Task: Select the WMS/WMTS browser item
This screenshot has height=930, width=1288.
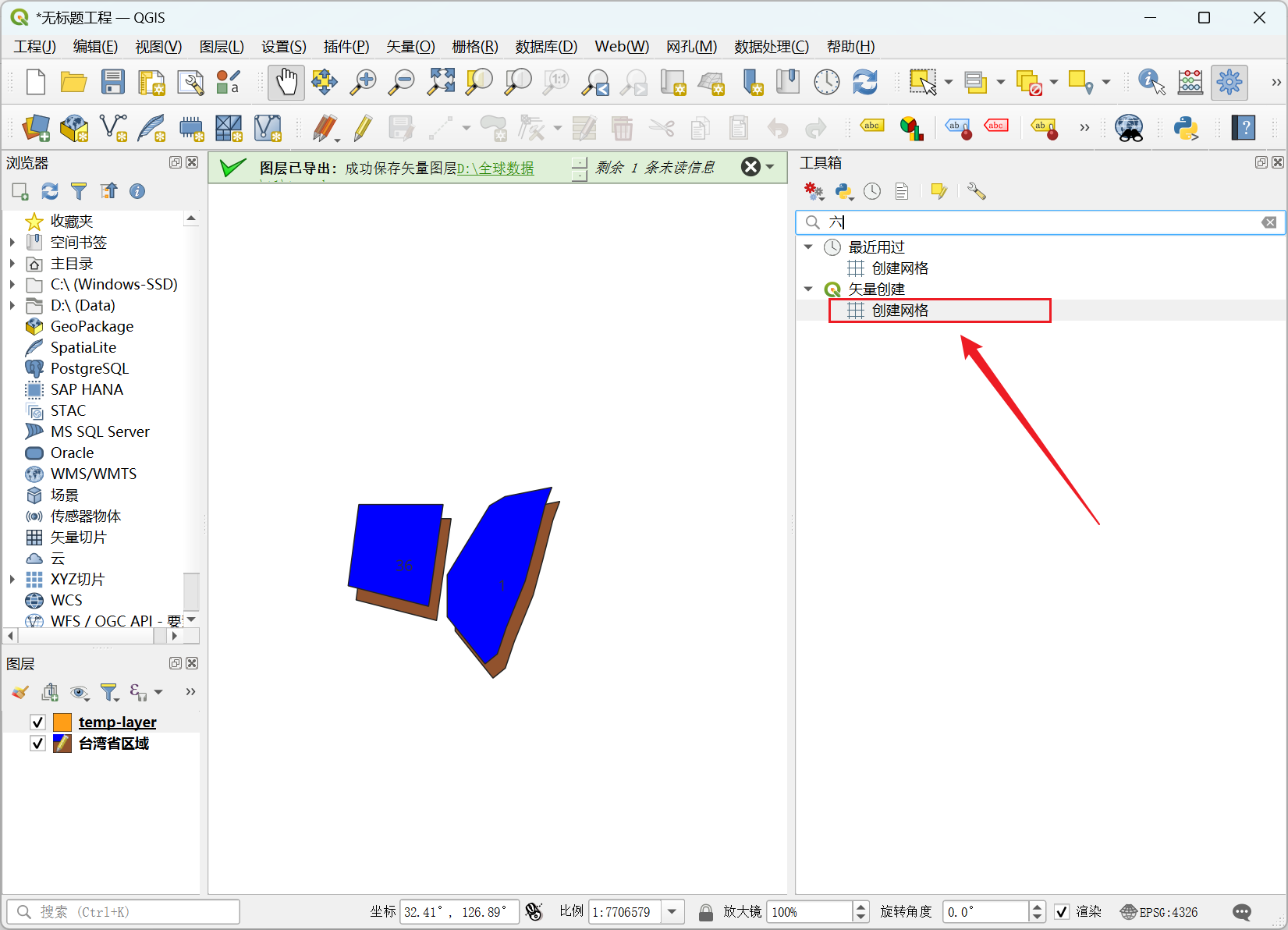Action: 93,474
